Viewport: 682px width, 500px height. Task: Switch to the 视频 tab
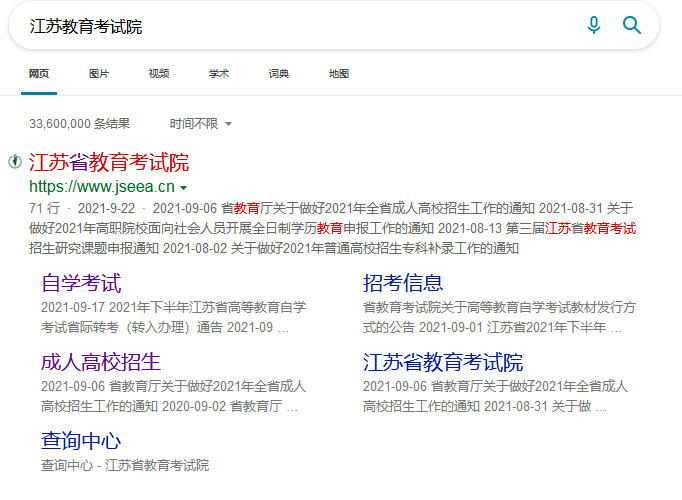click(159, 73)
